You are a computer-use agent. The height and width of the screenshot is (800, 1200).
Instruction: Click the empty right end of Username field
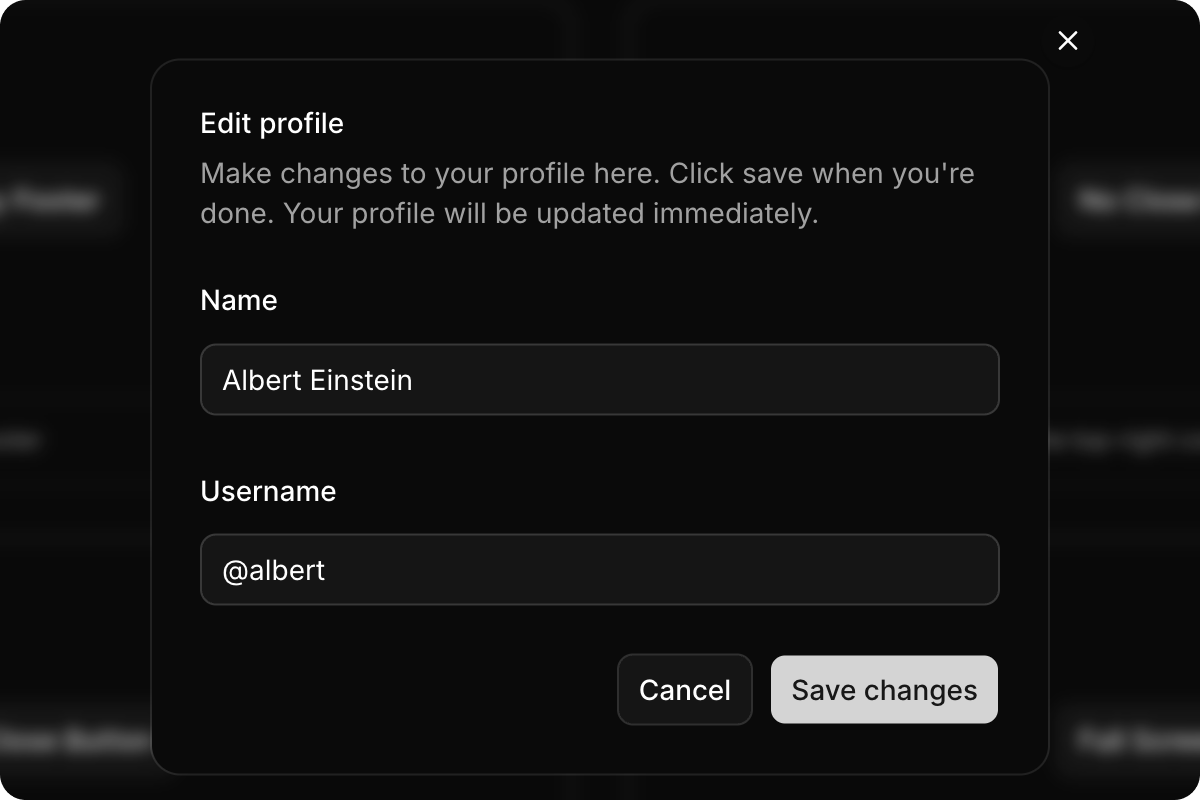point(900,570)
